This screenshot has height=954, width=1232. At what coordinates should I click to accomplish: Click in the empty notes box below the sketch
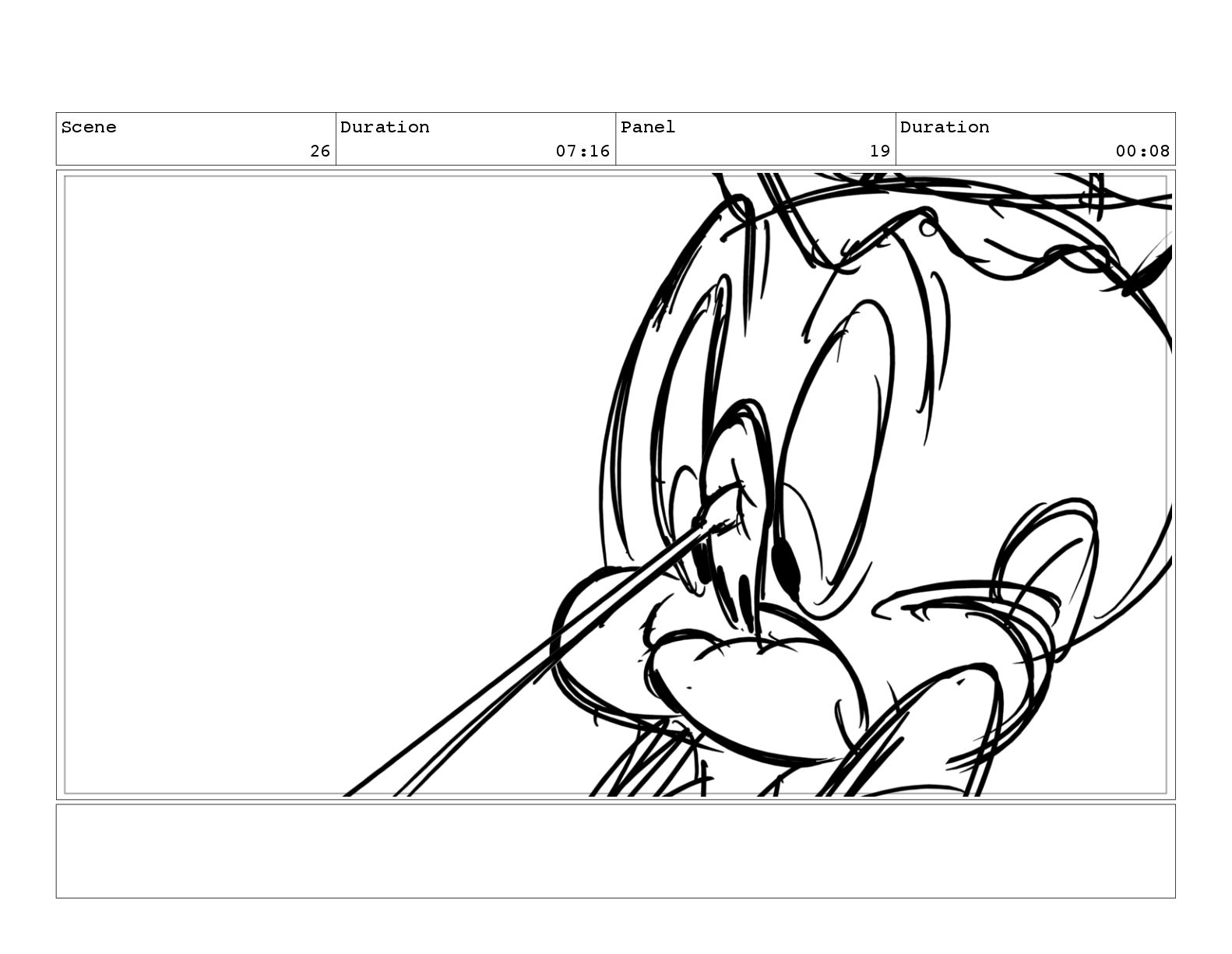[x=615, y=851]
